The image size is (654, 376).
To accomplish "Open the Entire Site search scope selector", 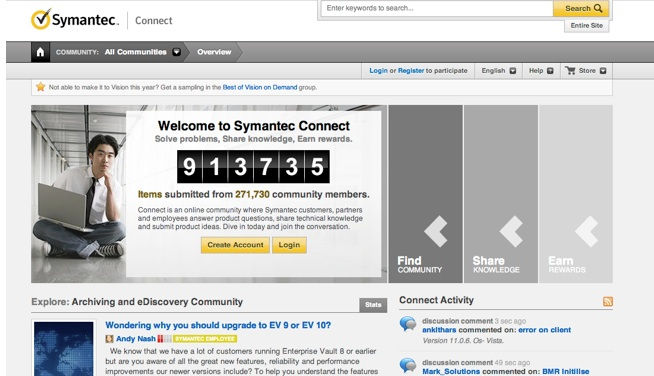I will [586, 25].
